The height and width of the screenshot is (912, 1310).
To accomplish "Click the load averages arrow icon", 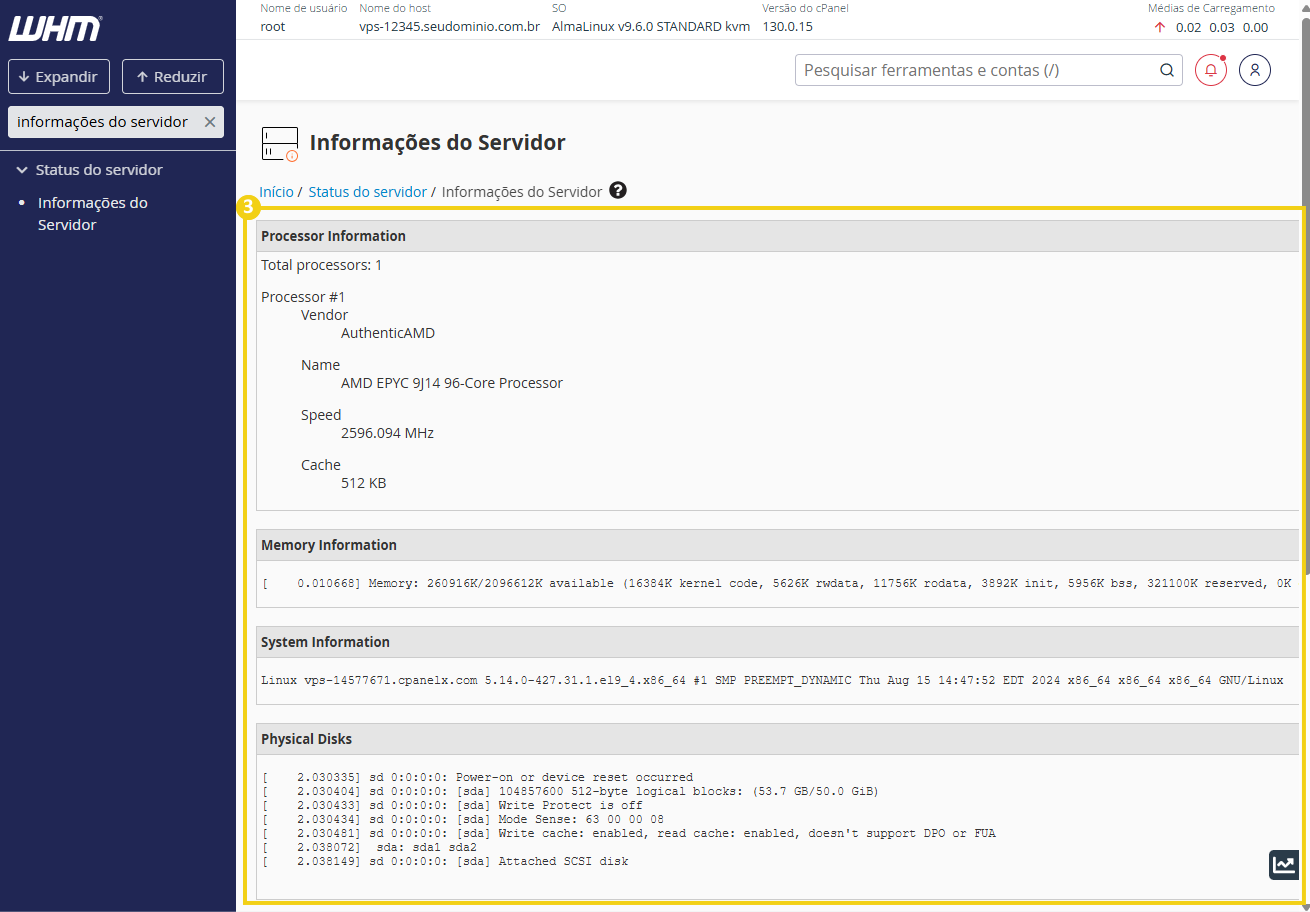I will click(1158, 27).
